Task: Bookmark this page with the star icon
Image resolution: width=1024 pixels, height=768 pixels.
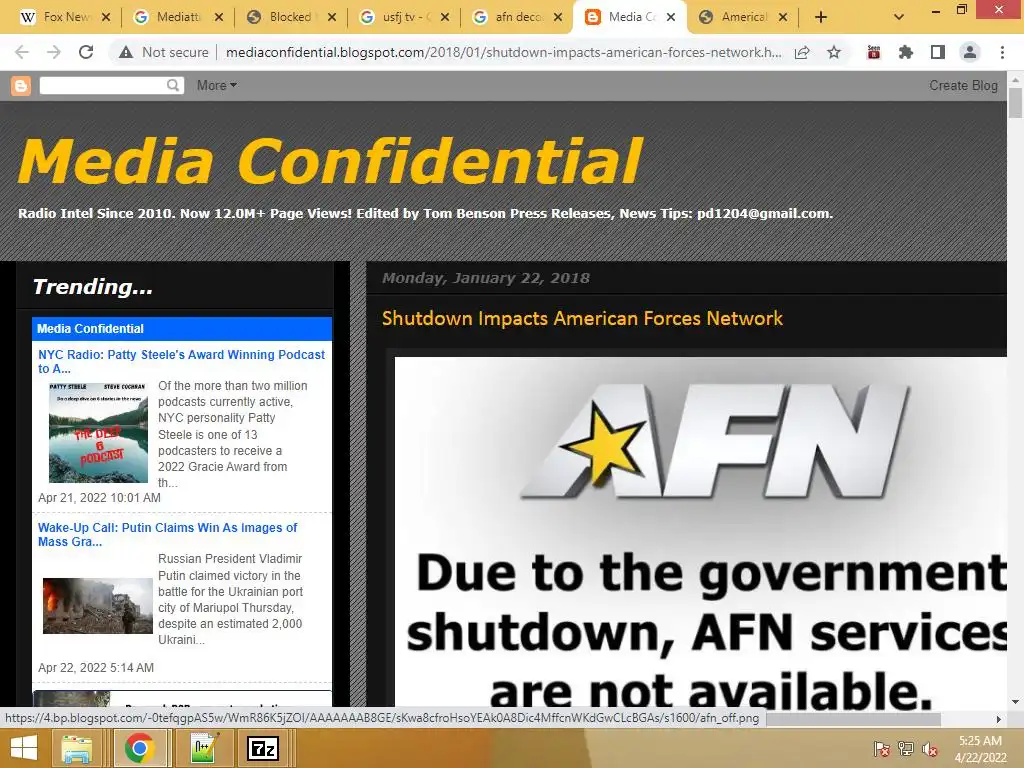Action: coord(834,52)
